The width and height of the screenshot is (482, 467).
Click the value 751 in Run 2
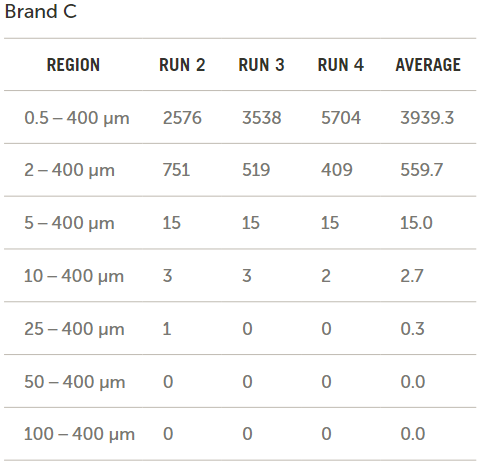[176, 170]
